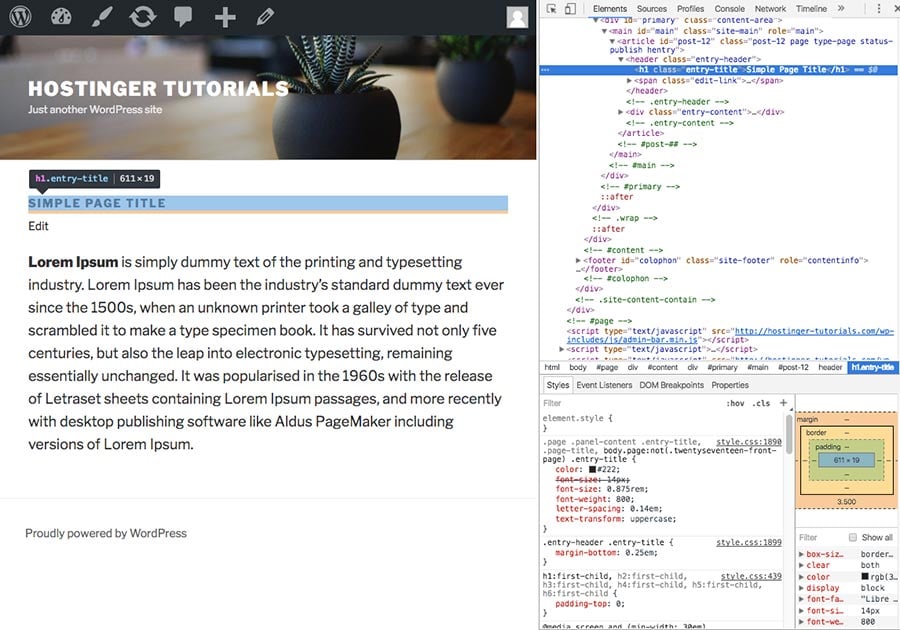Open the DevTools kebab menu icon

[880, 8]
